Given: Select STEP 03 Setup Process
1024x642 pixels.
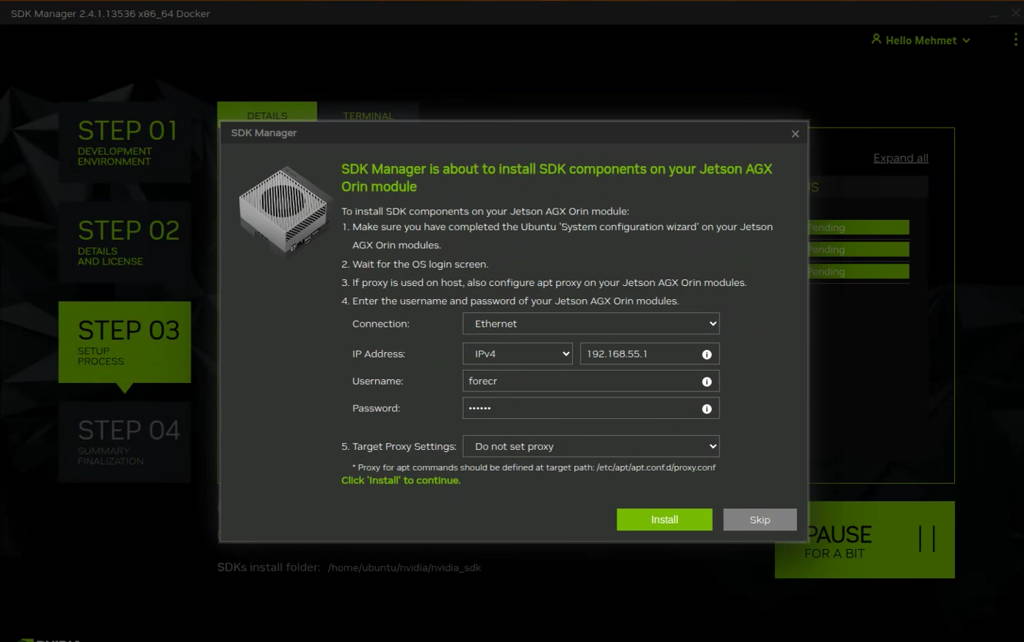Looking at the screenshot, I should [x=125, y=342].
